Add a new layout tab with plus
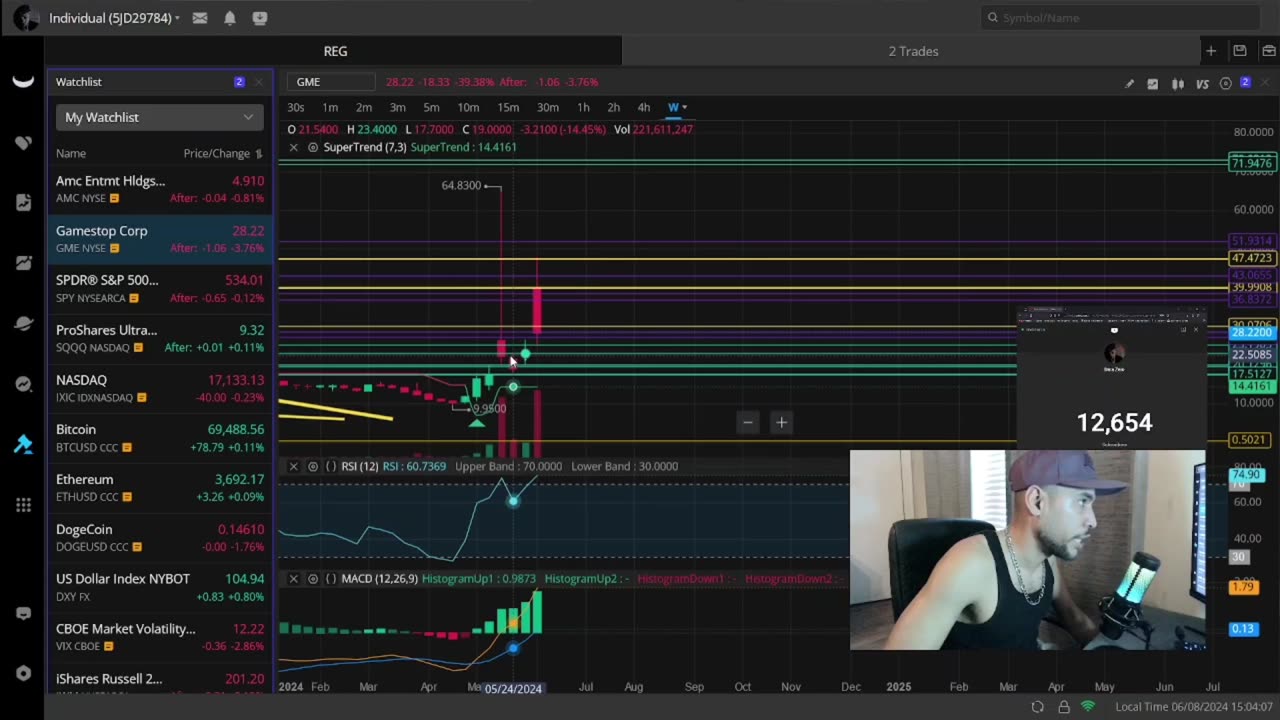 (1210, 51)
